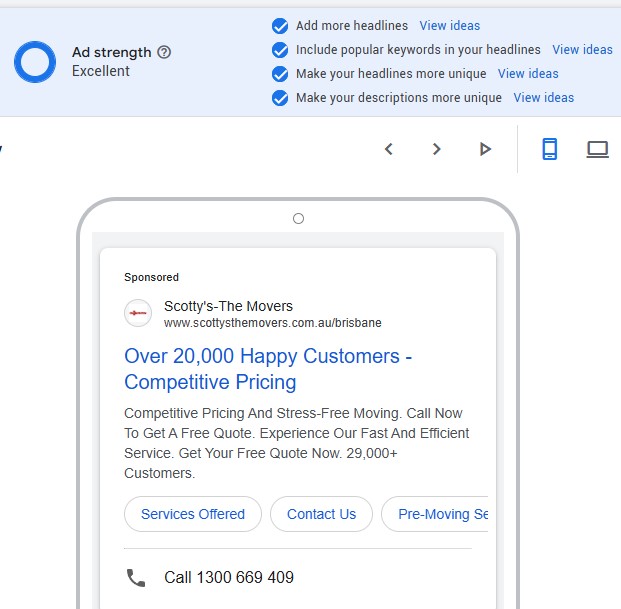The width and height of the screenshot is (621, 609).
Task: Click checkmark beside Make your descriptions more unique
Action: 280,98
